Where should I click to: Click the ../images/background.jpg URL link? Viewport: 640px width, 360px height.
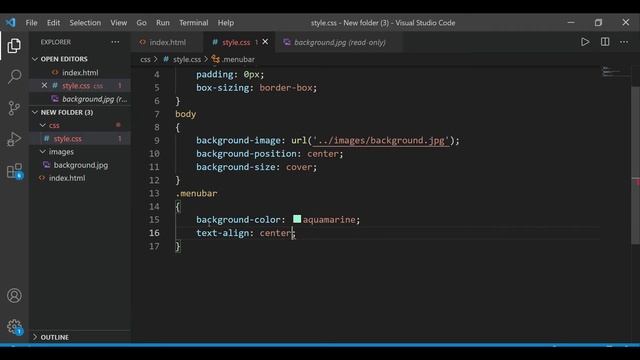[380, 140]
